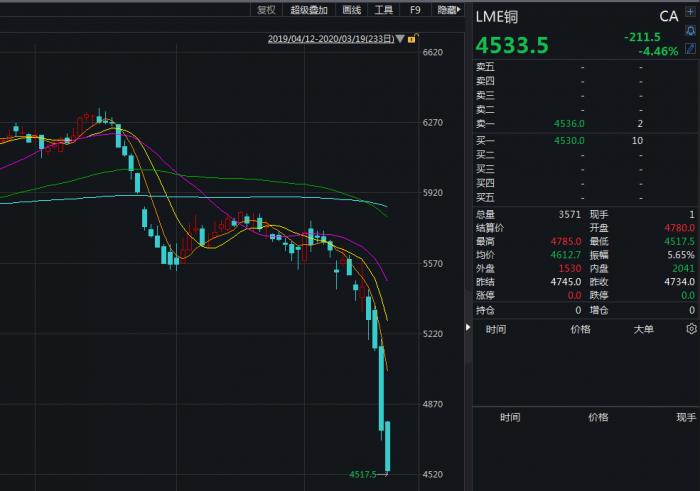Screen dimensions: 700x491
Task: Click the 大单 column header
Action: pos(641,328)
